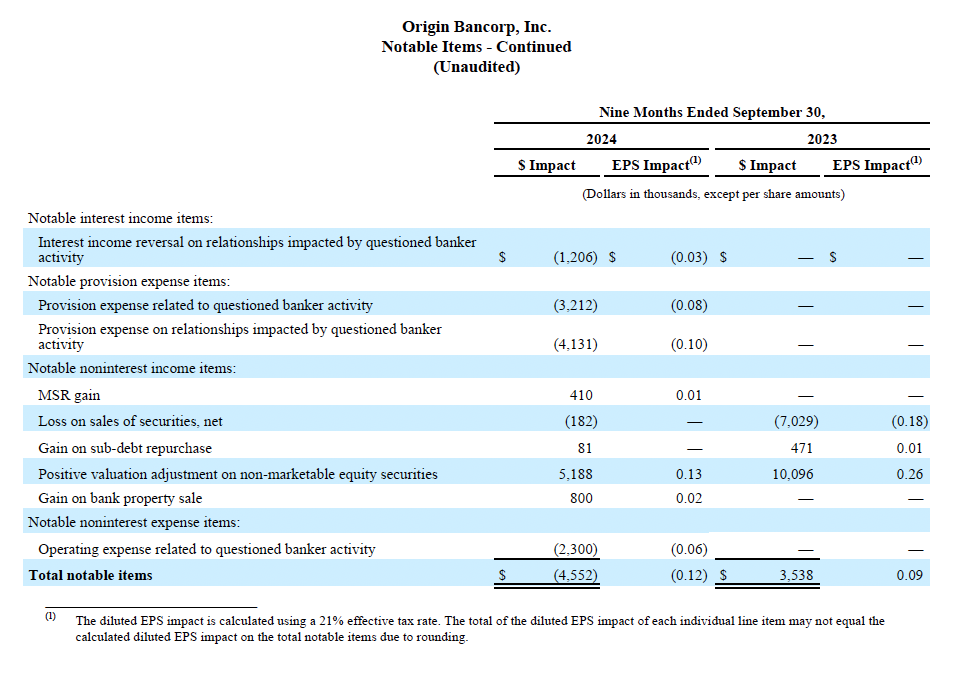This screenshot has width=964, height=682.
Task: Select the 'EPS Impact' header under 2023
Action: pyautogui.click(x=877, y=164)
